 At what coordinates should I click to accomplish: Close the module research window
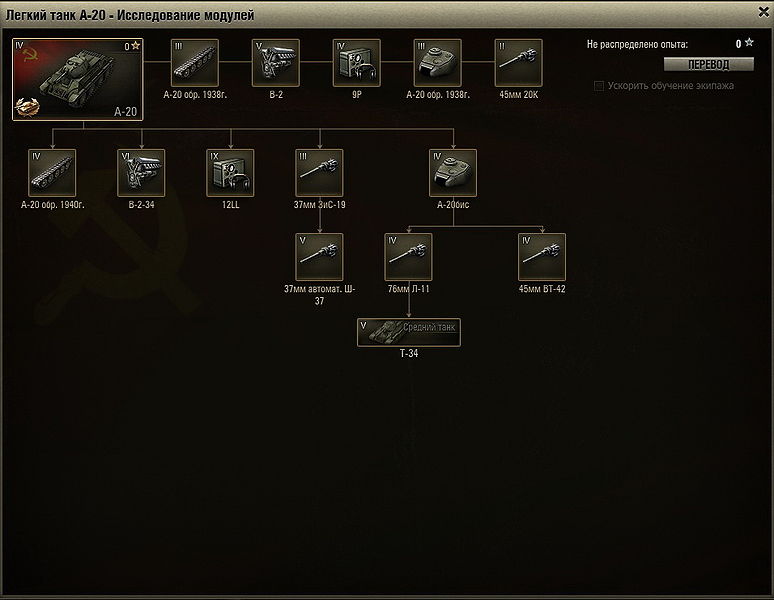click(763, 12)
